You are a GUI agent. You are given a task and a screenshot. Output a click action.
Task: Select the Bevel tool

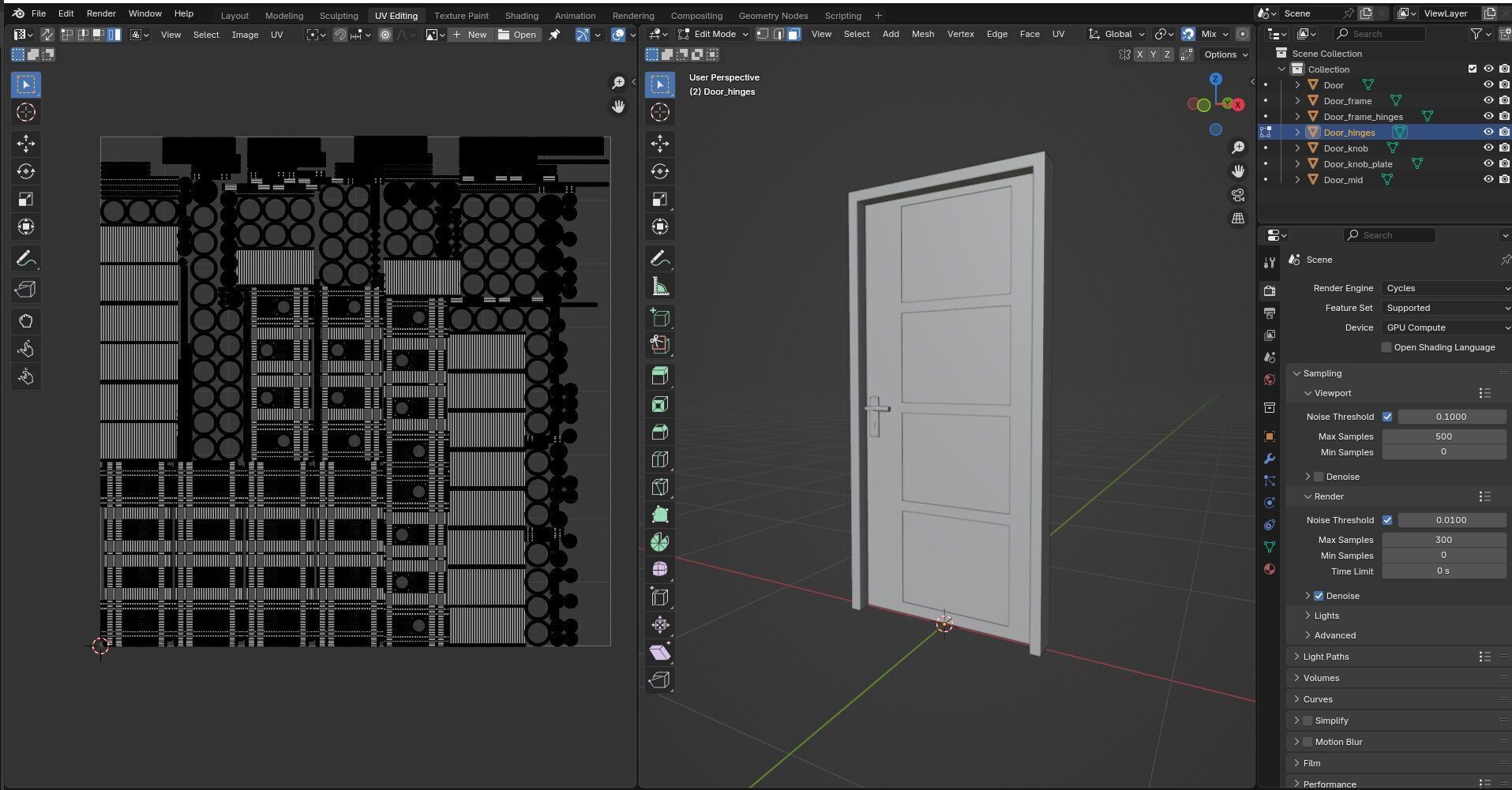[660, 432]
